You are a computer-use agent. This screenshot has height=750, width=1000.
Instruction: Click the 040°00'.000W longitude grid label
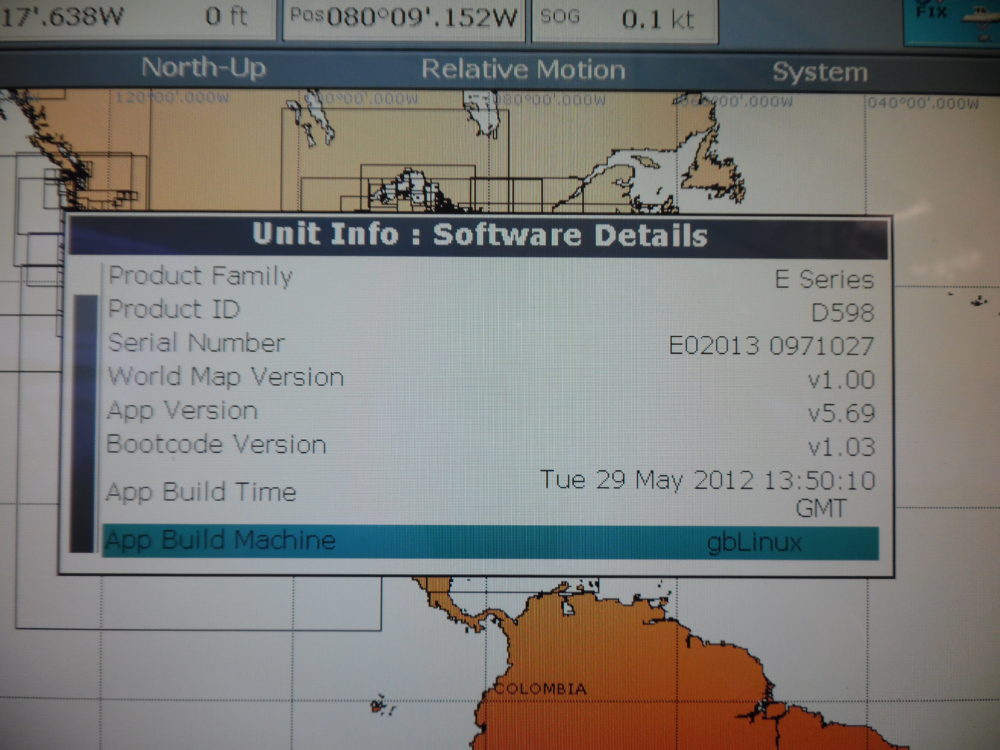click(923, 103)
